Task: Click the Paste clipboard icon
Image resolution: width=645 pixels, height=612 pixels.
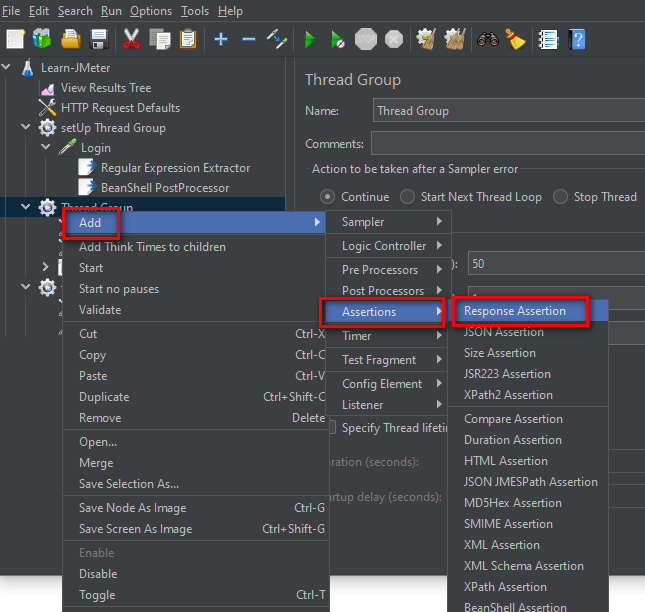Action: point(188,39)
